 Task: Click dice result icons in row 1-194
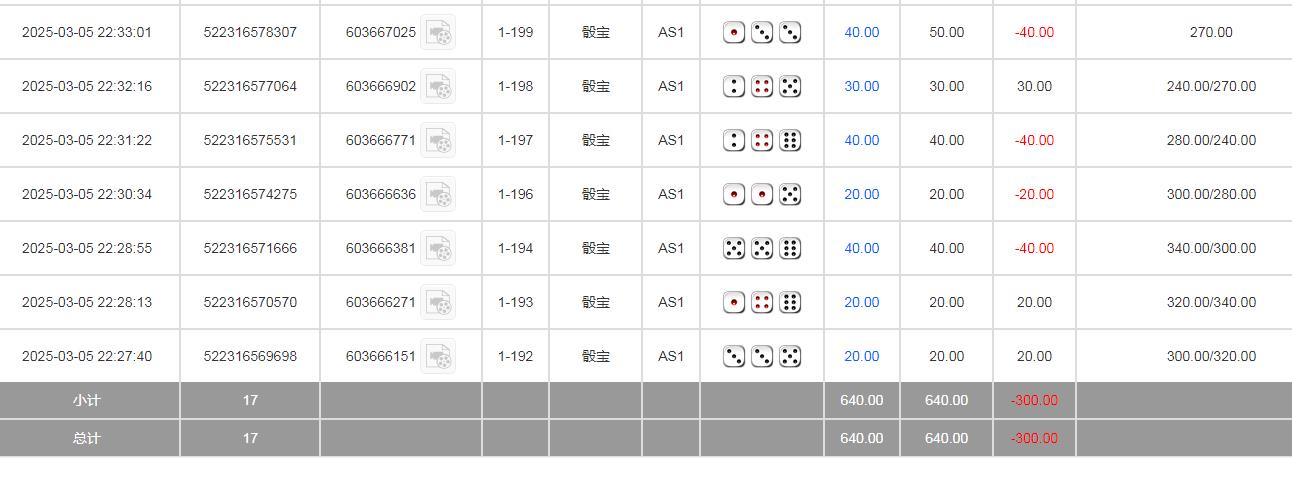762,249
